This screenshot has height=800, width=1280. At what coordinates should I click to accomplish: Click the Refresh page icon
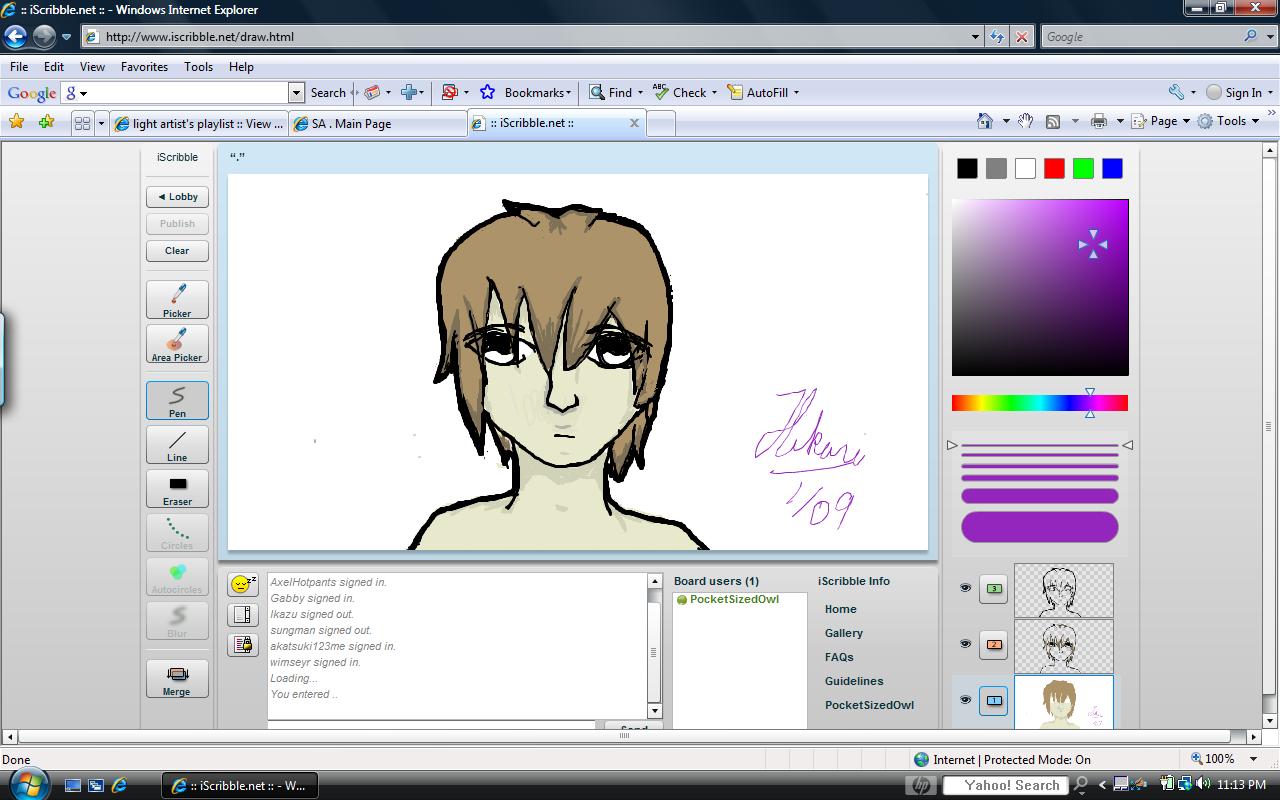point(997,37)
